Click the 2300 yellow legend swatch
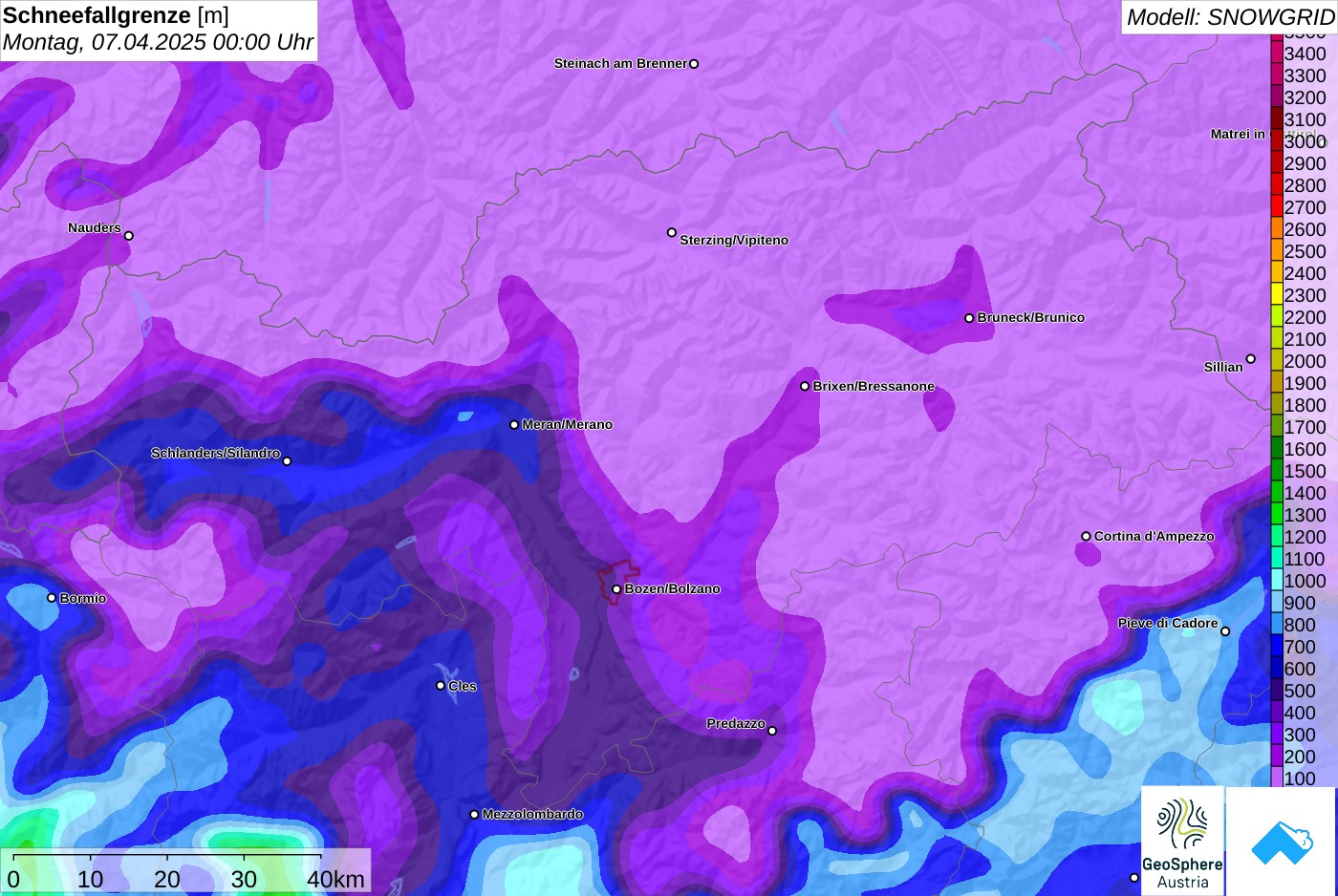The image size is (1338, 896). coord(1276,293)
